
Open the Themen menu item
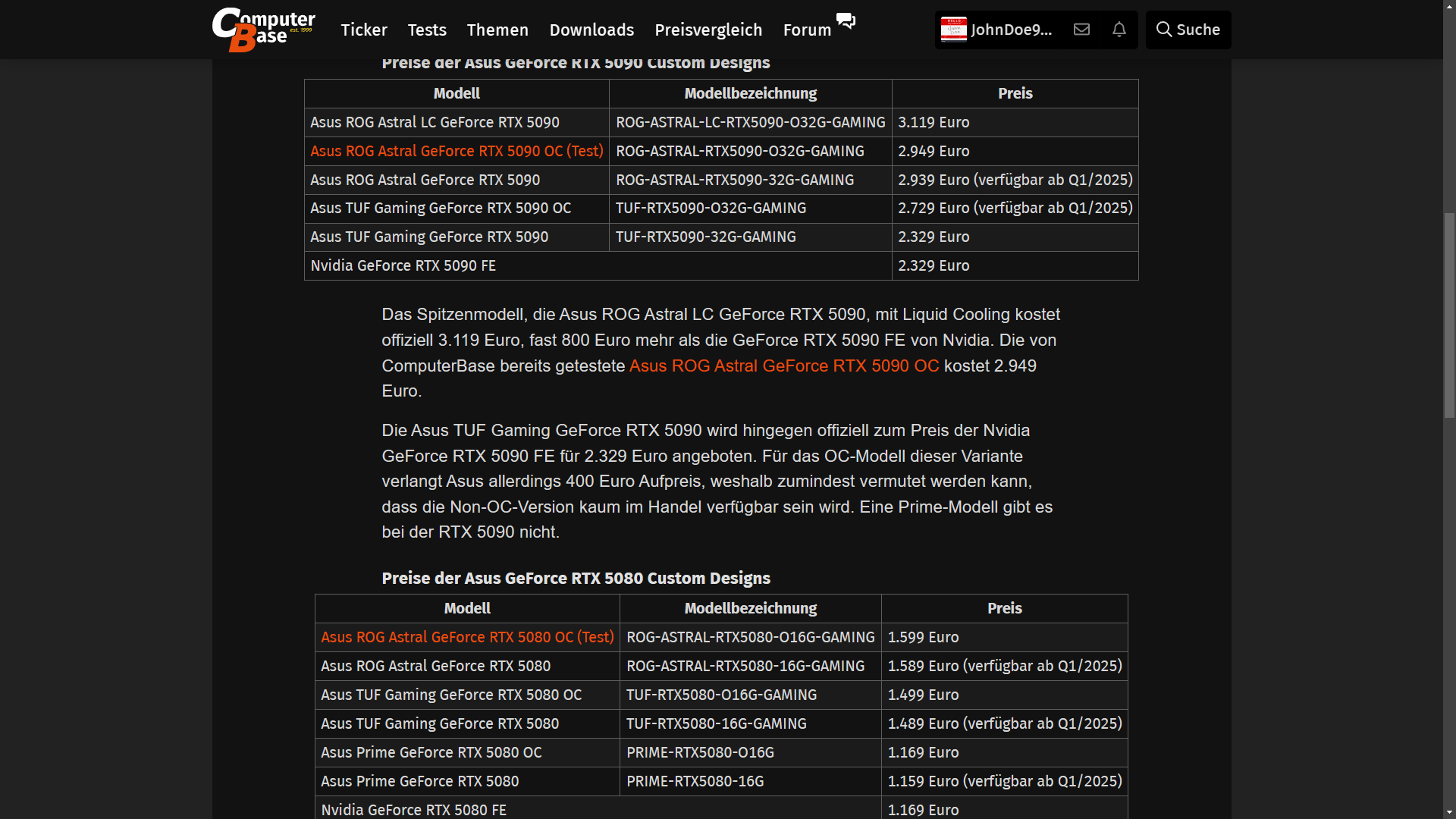(x=497, y=30)
